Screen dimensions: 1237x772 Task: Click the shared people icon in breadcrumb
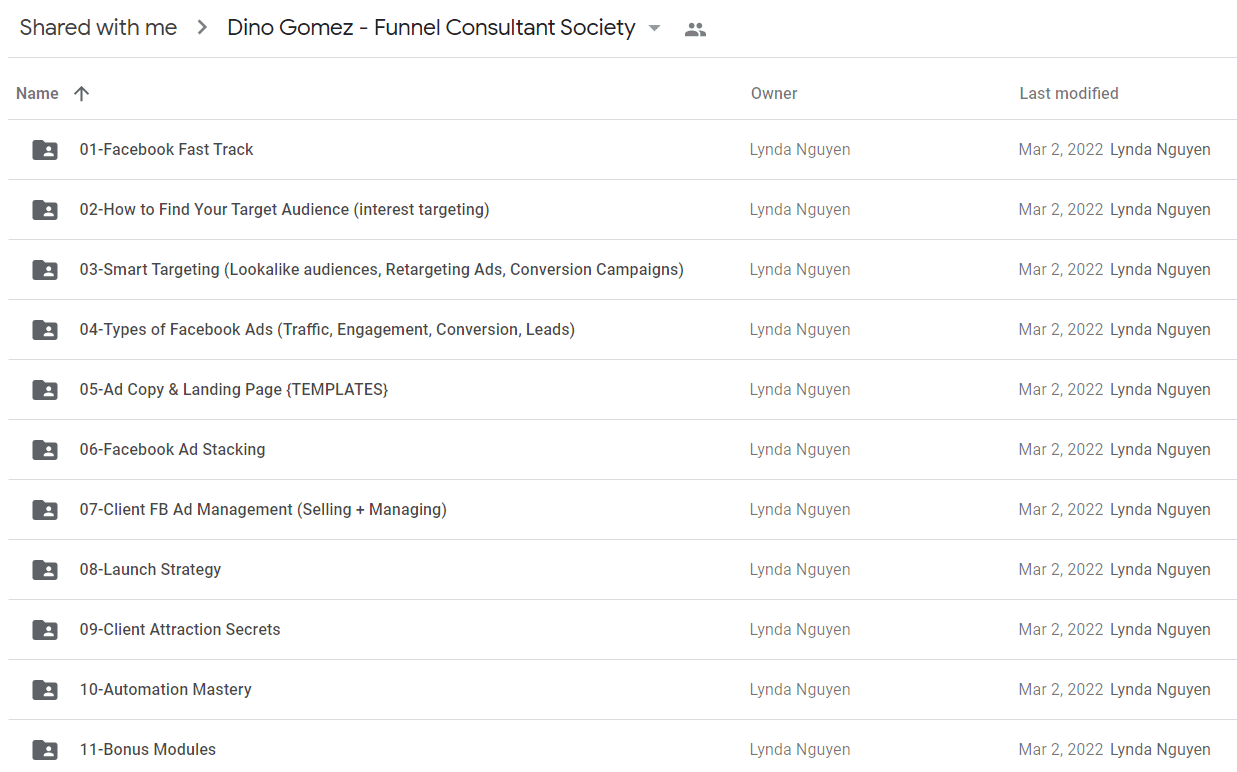tap(695, 29)
